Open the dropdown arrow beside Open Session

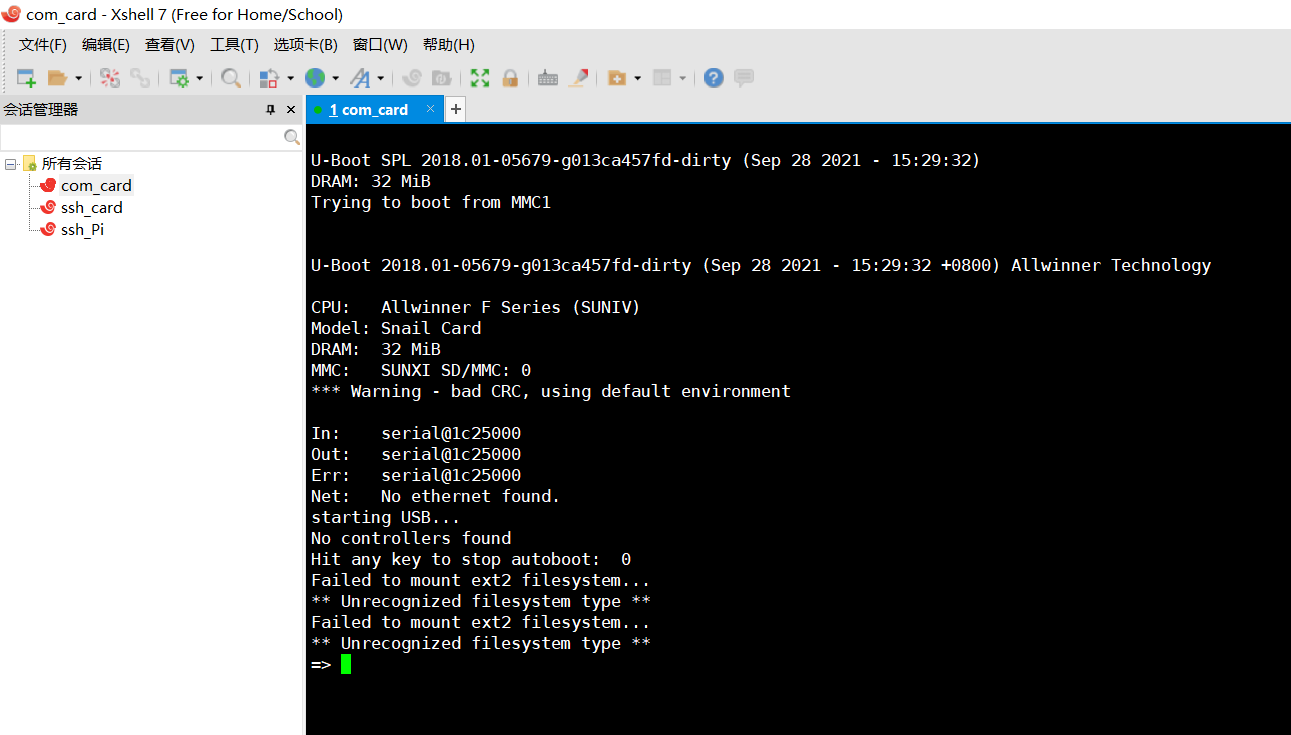point(78,78)
